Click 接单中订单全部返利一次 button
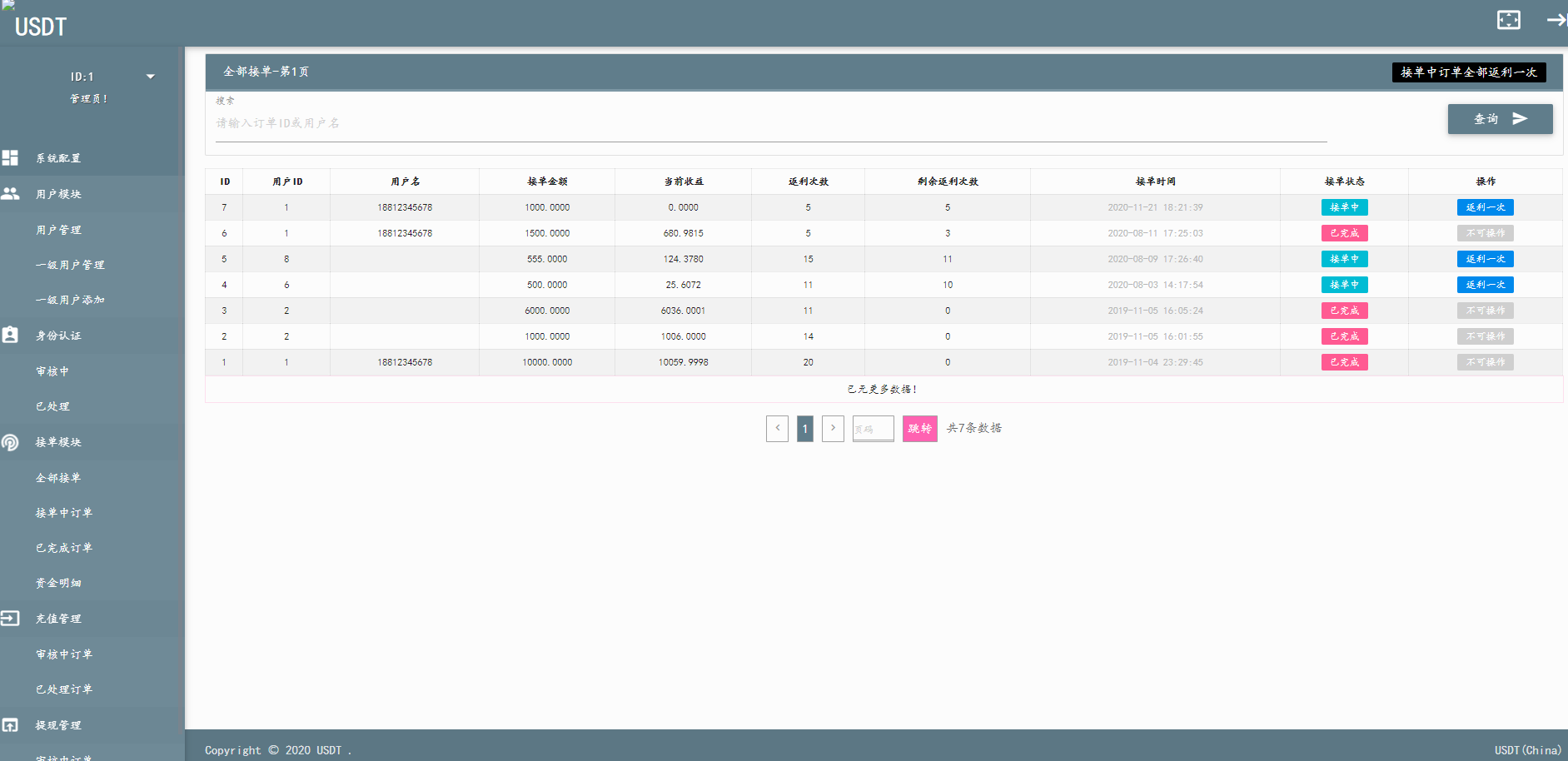 (x=1468, y=72)
